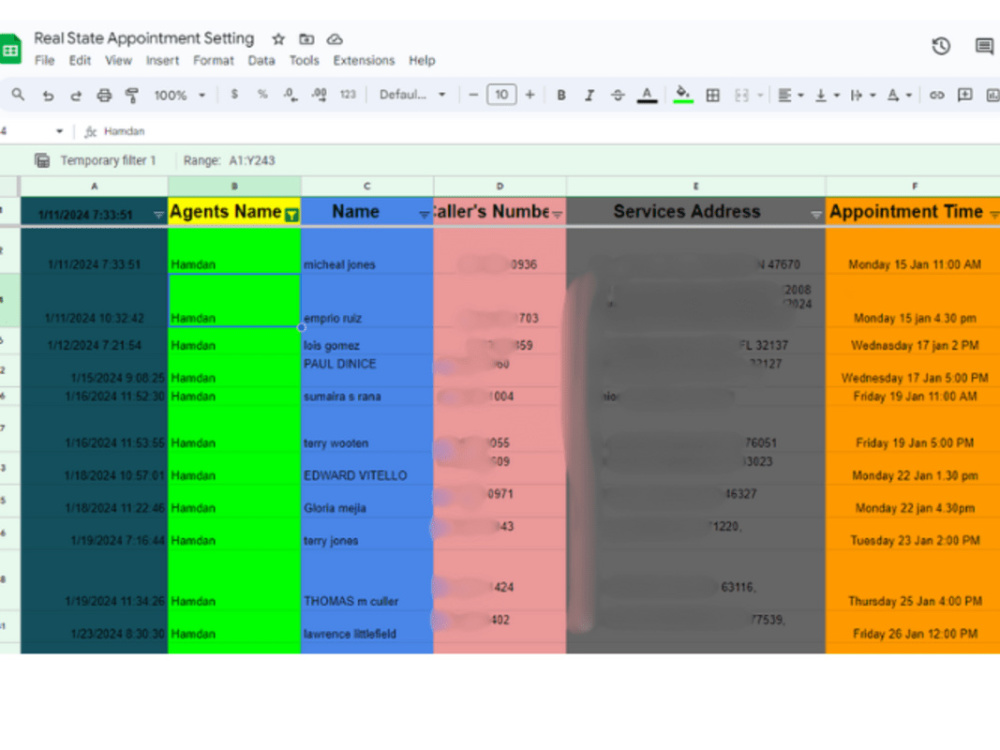This screenshot has height=750, width=1000.
Task: Redo the last action
Action: pyautogui.click(x=76, y=96)
